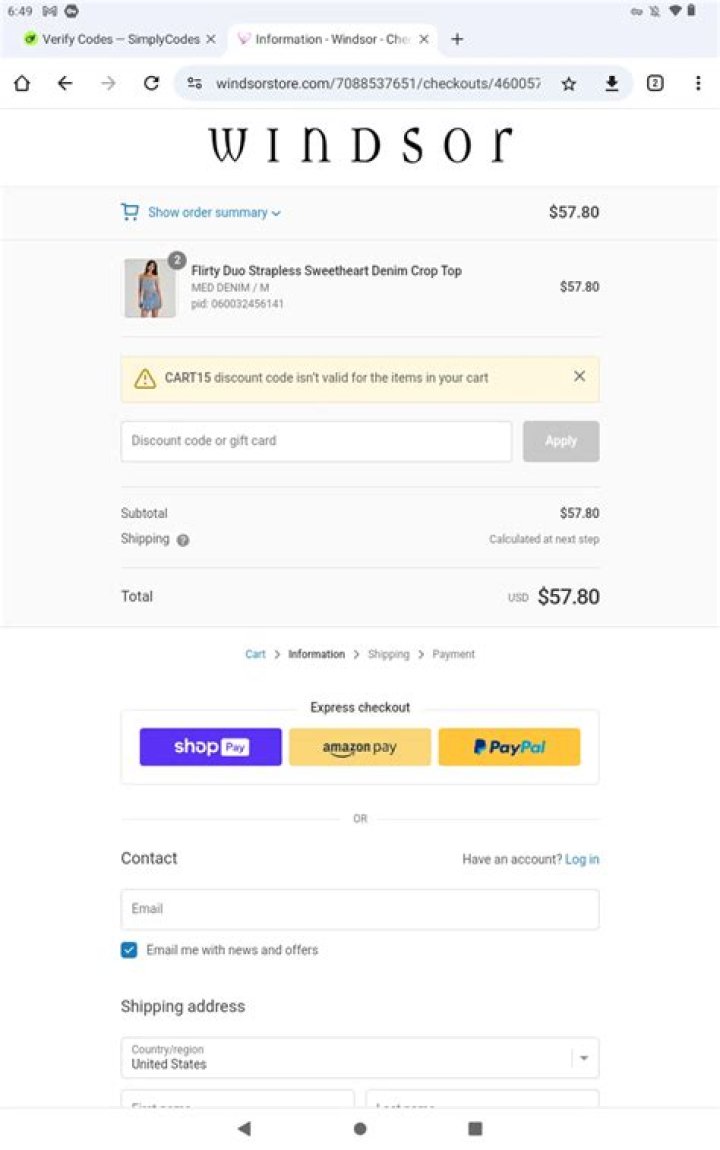Pay with Shop Pay button
The height and width of the screenshot is (1150, 720).
210,747
